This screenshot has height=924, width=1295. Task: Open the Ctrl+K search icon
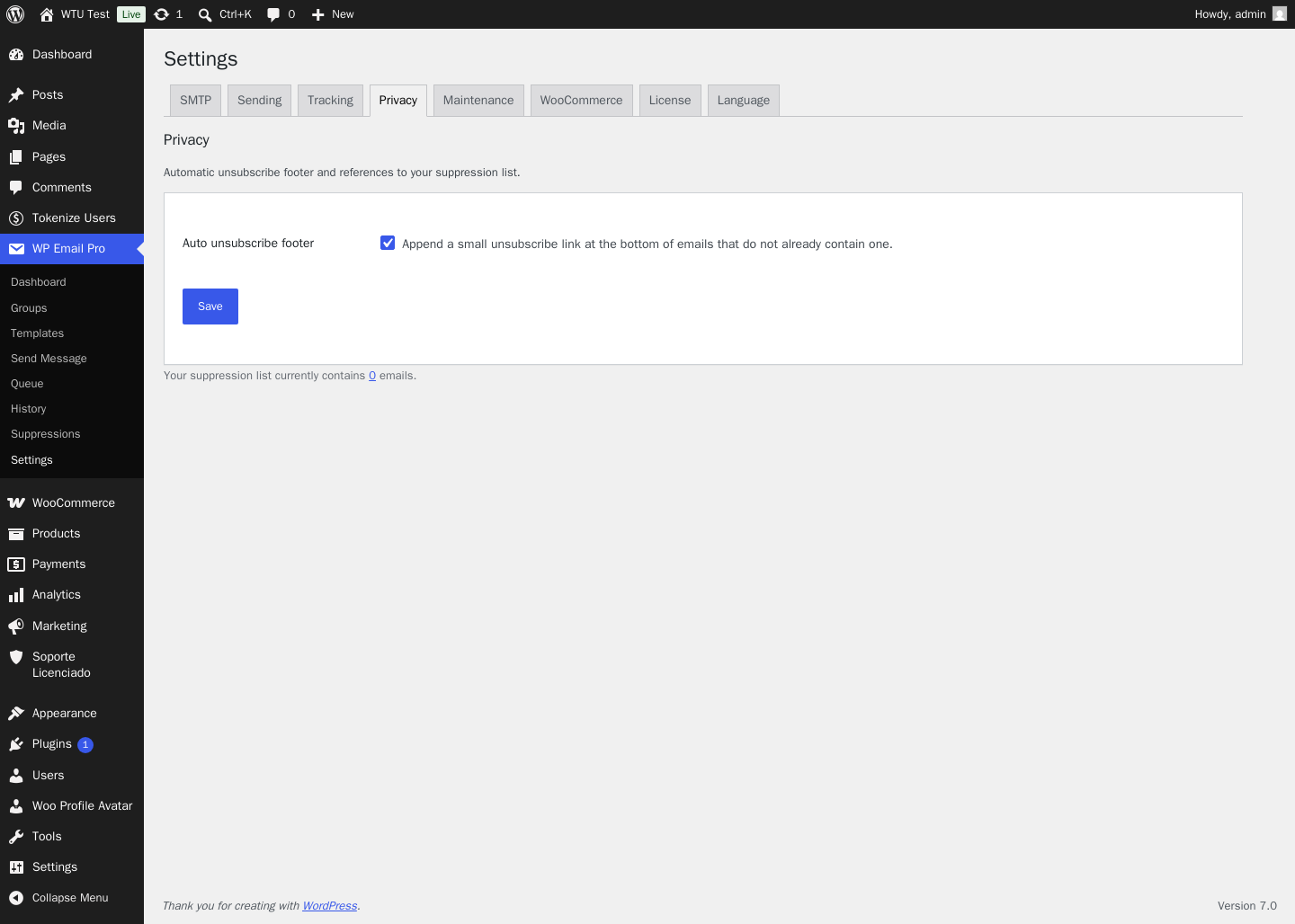205,14
